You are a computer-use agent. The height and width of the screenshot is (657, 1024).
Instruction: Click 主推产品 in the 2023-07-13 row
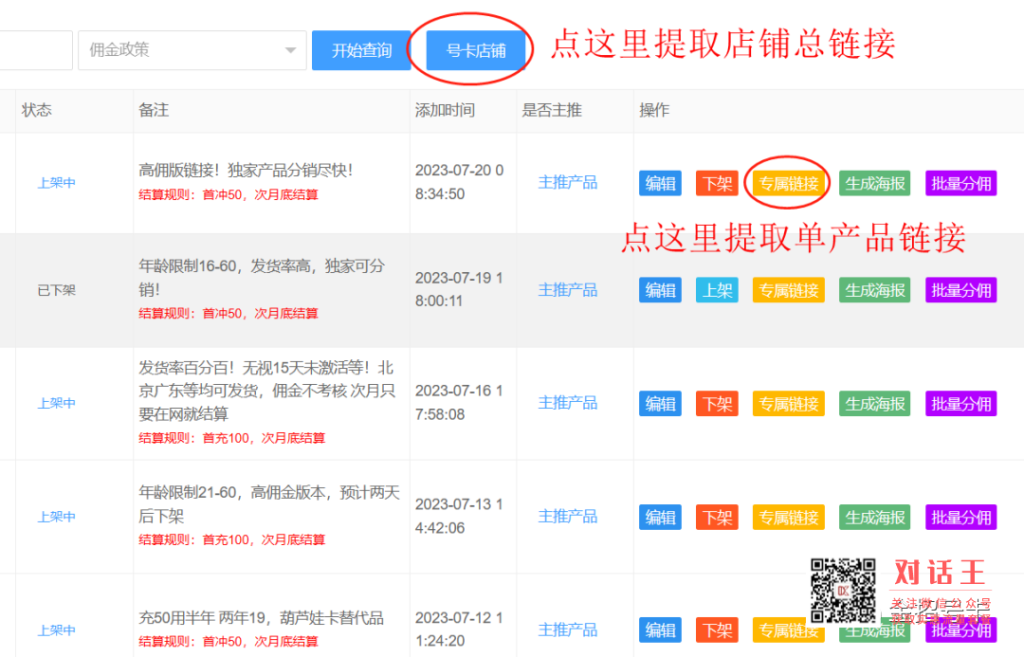[x=568, y=517]
